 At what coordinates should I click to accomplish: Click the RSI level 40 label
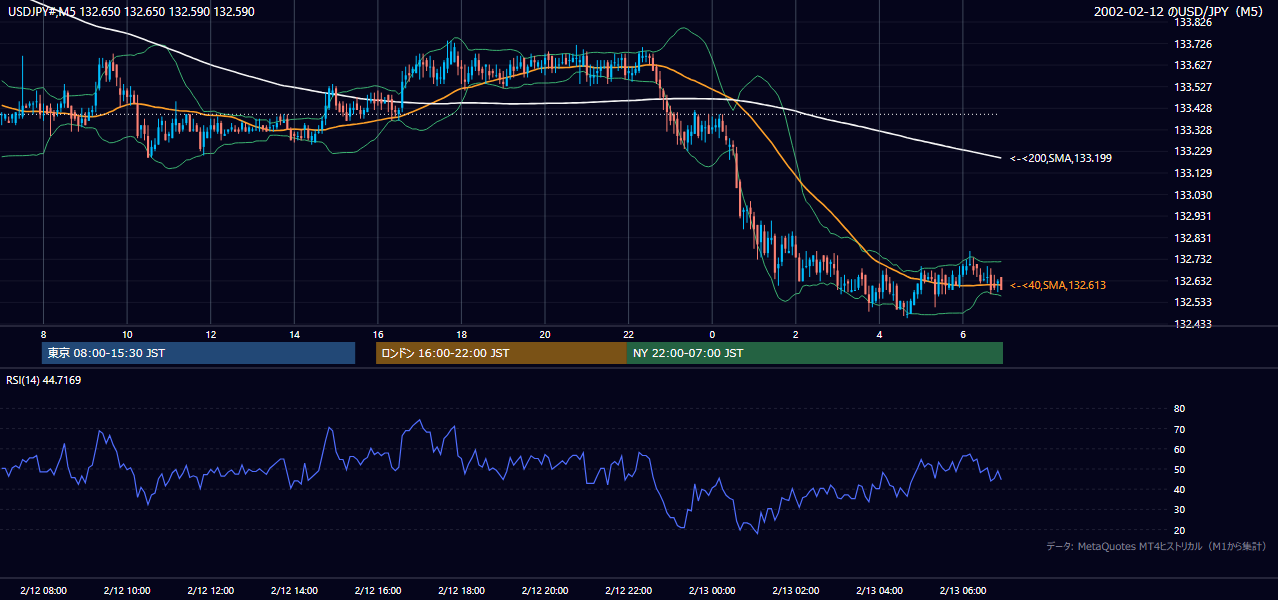click(1179, 489)
